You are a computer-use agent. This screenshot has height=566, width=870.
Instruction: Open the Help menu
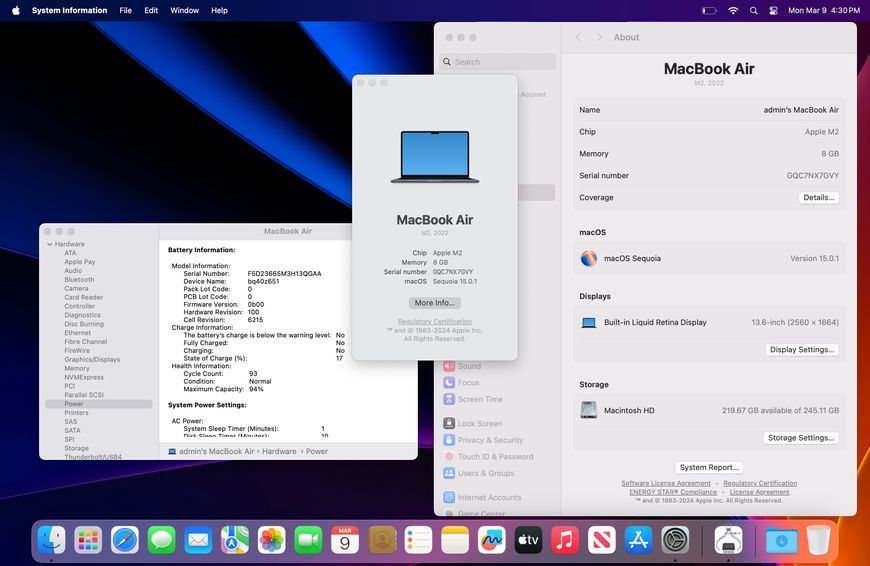tap(219, 11)
